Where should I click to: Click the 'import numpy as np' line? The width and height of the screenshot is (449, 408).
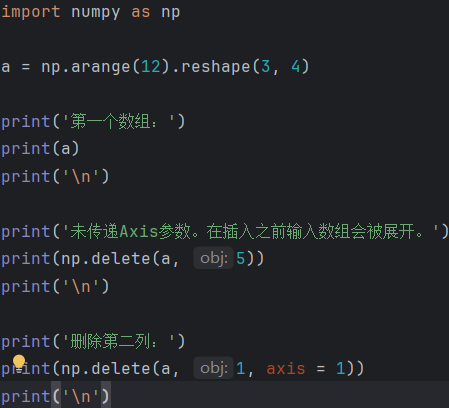click(91, 12)
